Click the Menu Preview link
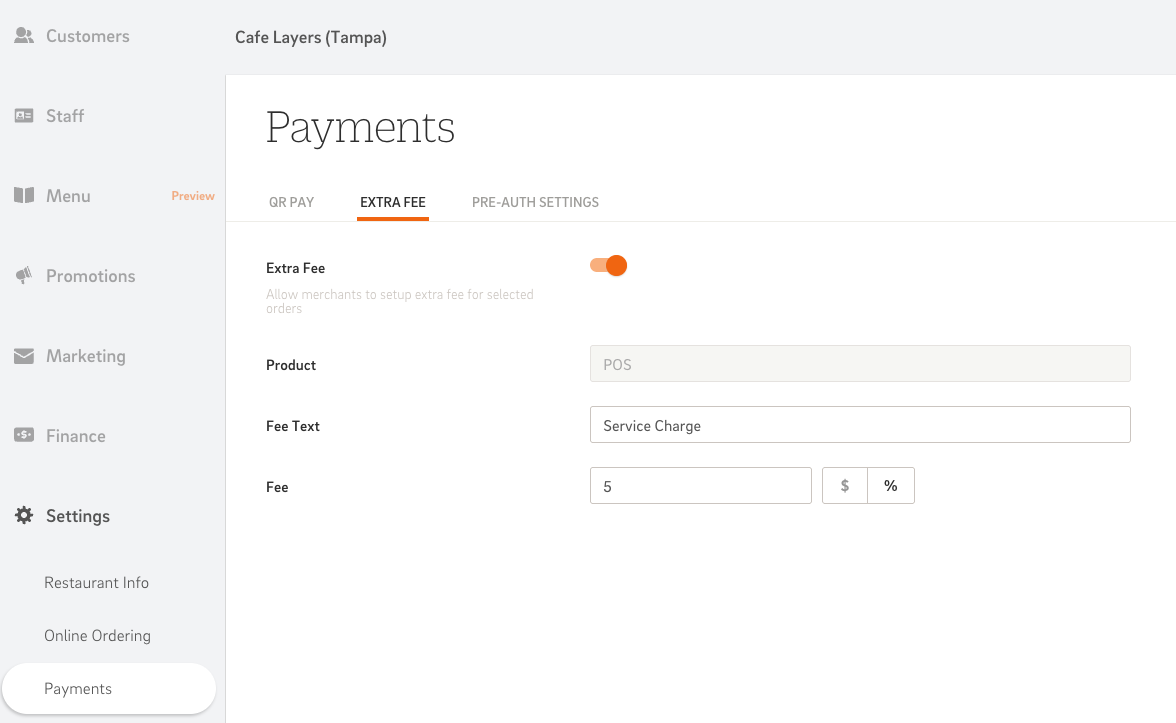1176x723 pixels. pyautogui.click(x=193, y=195)
